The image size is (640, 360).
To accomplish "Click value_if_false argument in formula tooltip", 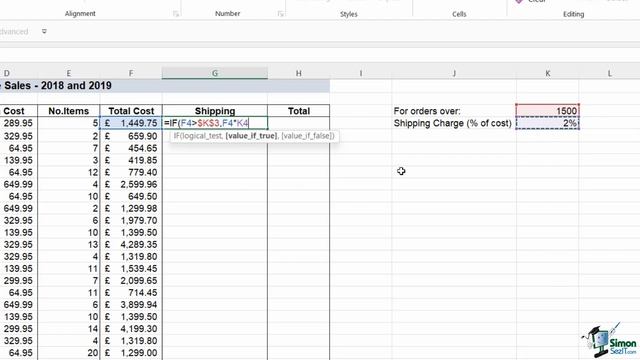I will [307, 136].
